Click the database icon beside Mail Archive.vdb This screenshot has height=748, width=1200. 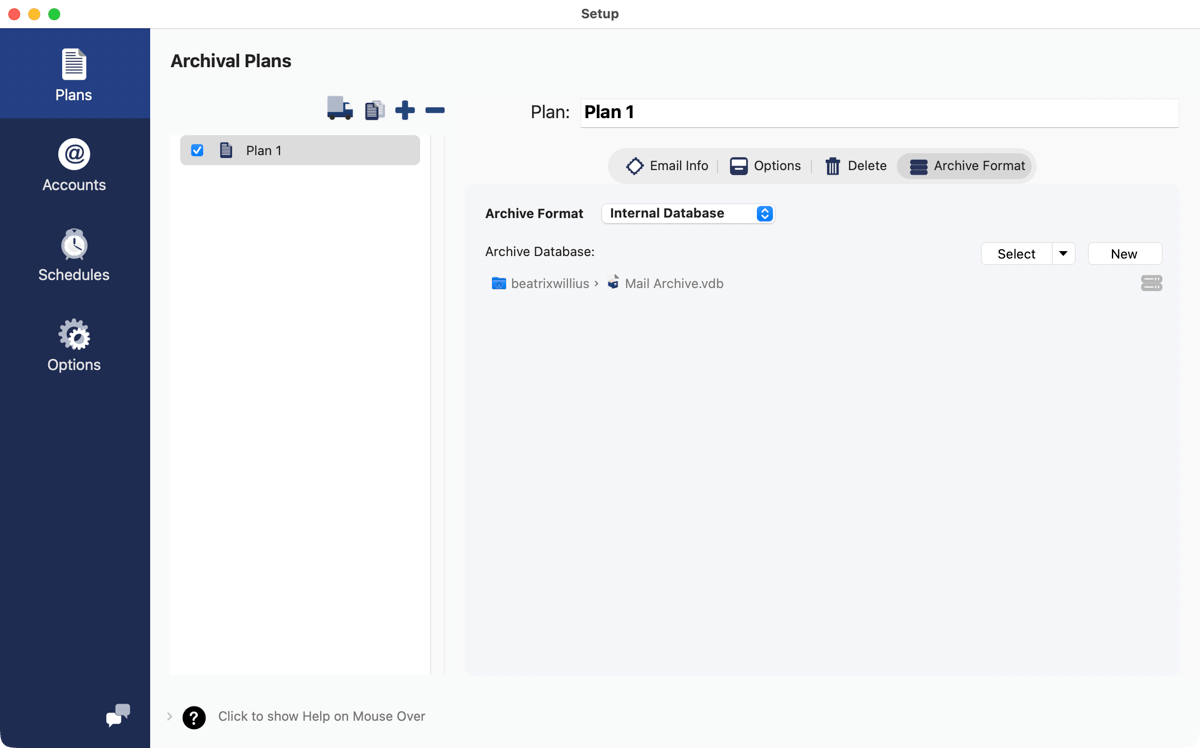(1151, 283)
